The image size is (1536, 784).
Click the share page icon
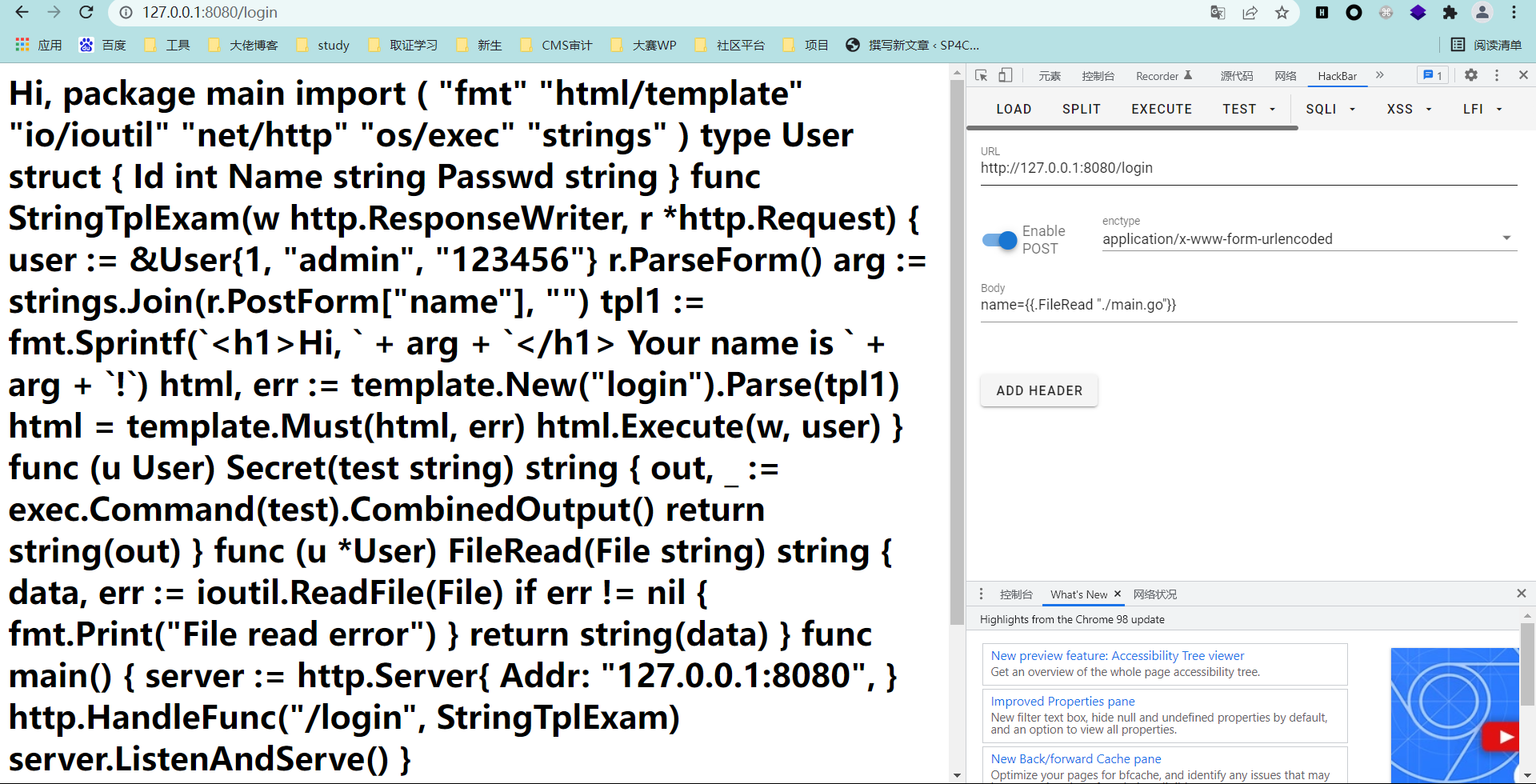1250,12
